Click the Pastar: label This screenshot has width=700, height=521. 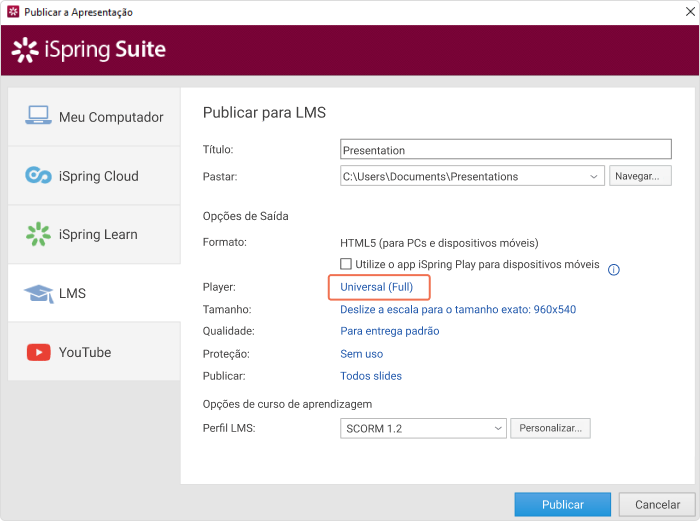220,177
